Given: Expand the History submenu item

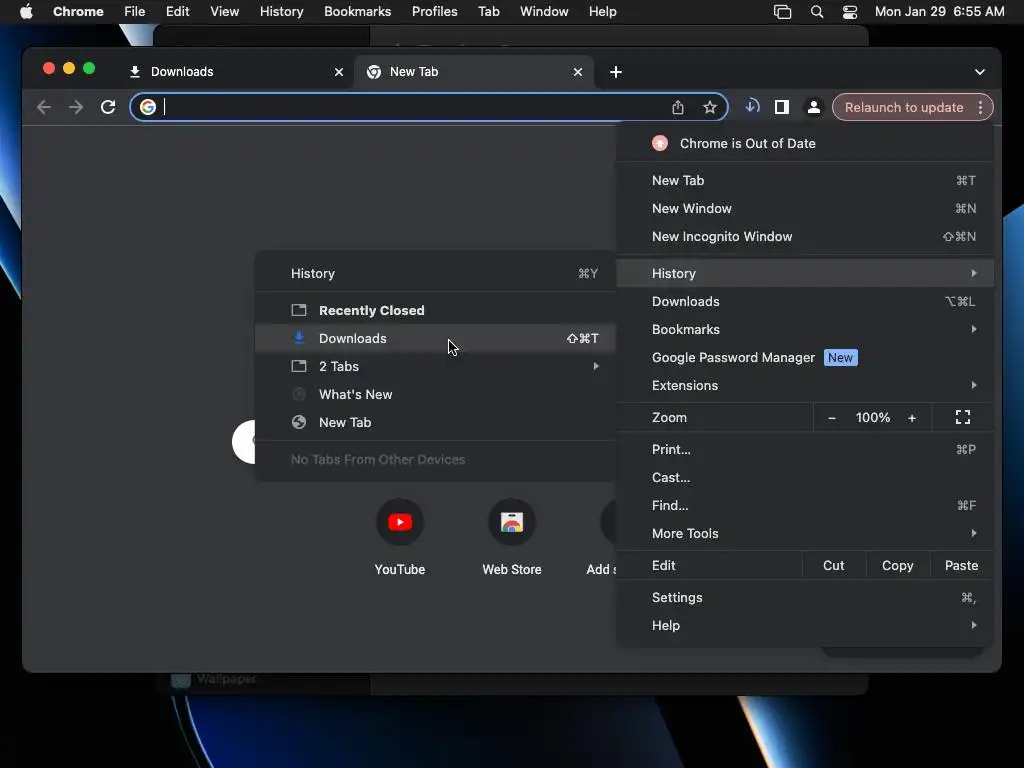Looking at the screenshot, I should point(805,273).
